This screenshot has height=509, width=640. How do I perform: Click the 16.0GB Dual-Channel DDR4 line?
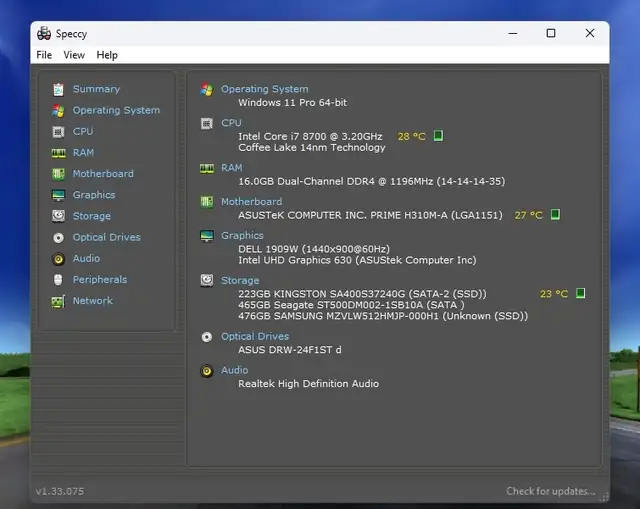point(372,181)
